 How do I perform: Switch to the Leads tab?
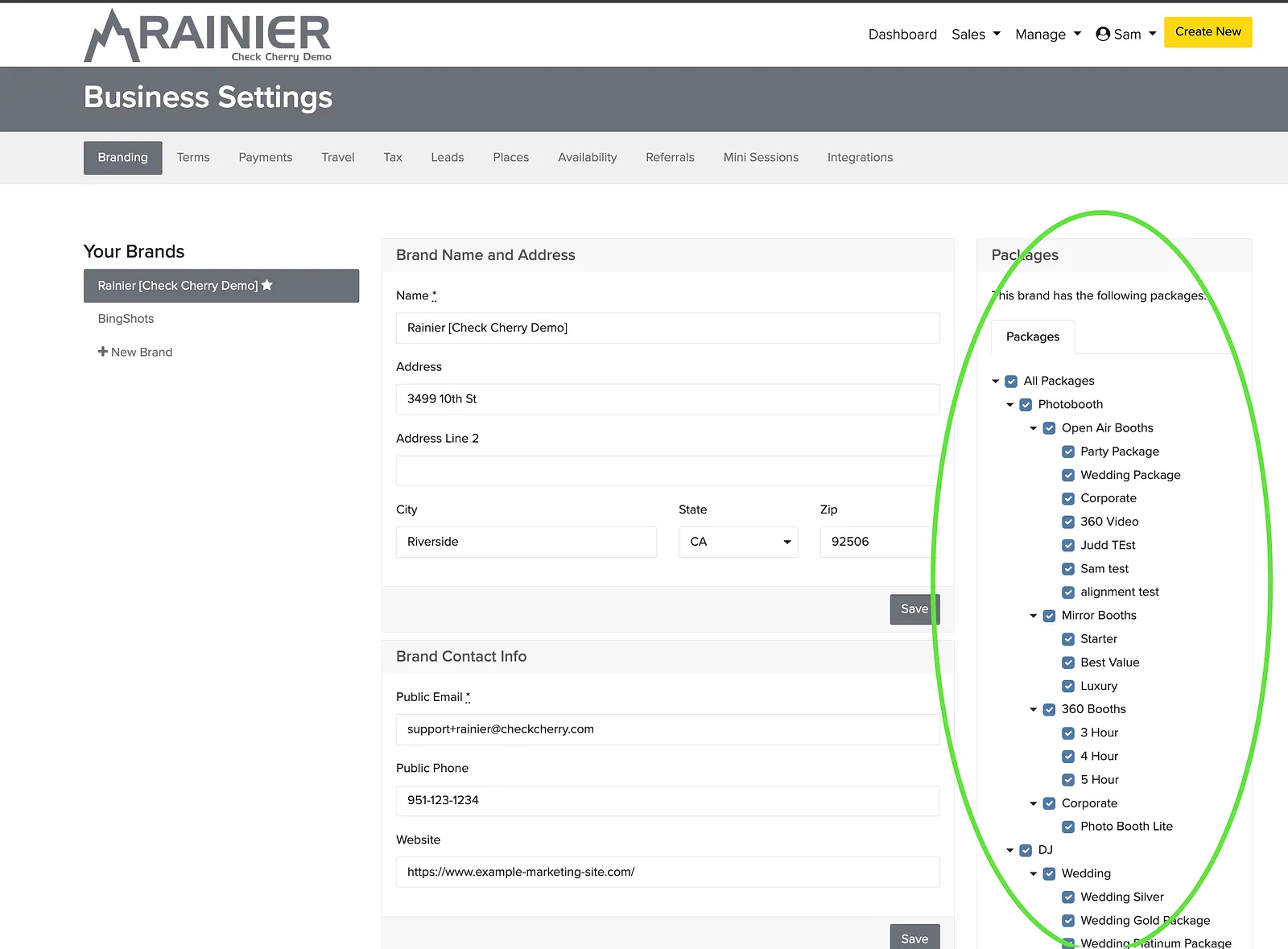(448, 158)
